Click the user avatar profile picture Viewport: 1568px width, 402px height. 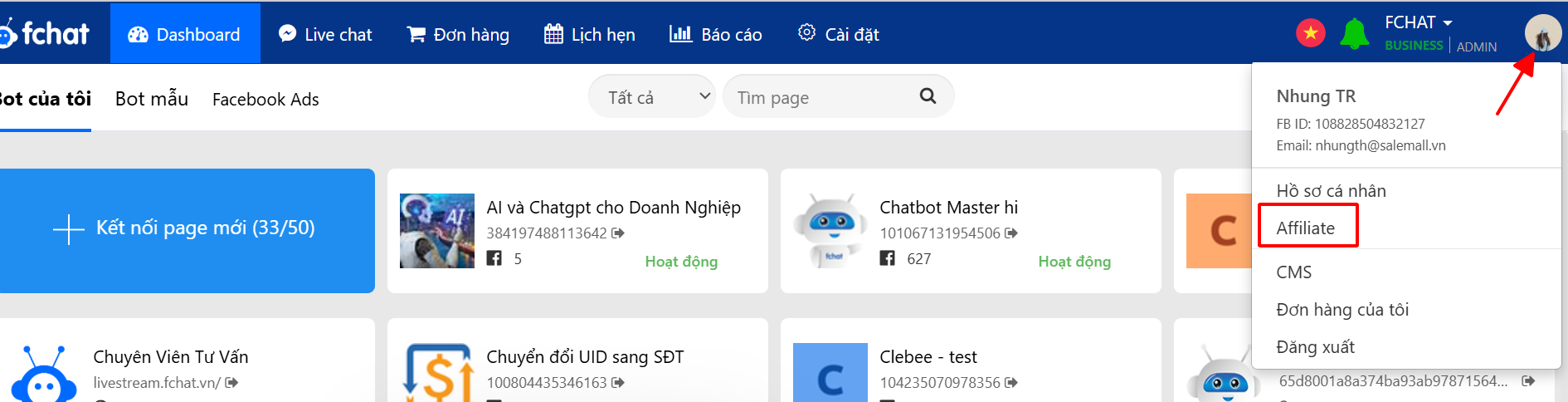tap(1542, 34)
